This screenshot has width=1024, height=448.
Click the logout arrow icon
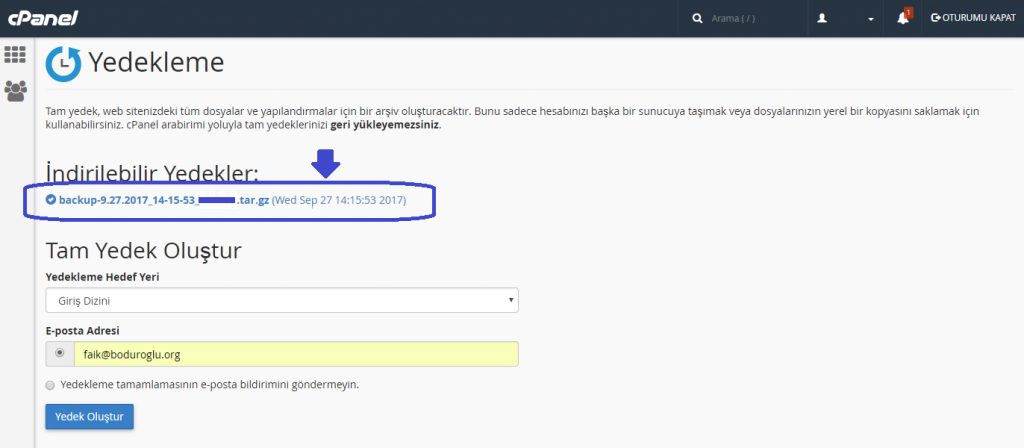pos(935,18)
